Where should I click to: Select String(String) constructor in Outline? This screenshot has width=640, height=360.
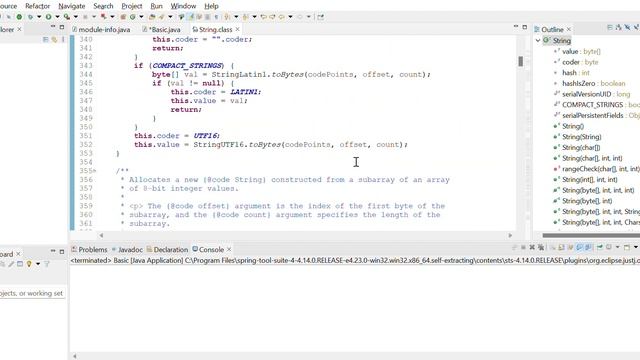click(x=581, y=137)
